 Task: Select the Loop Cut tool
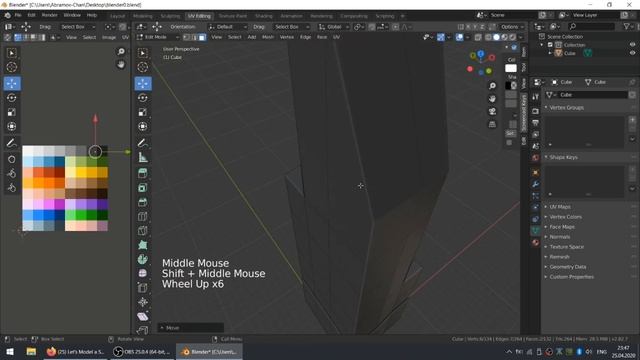click(x=143, y=216)
